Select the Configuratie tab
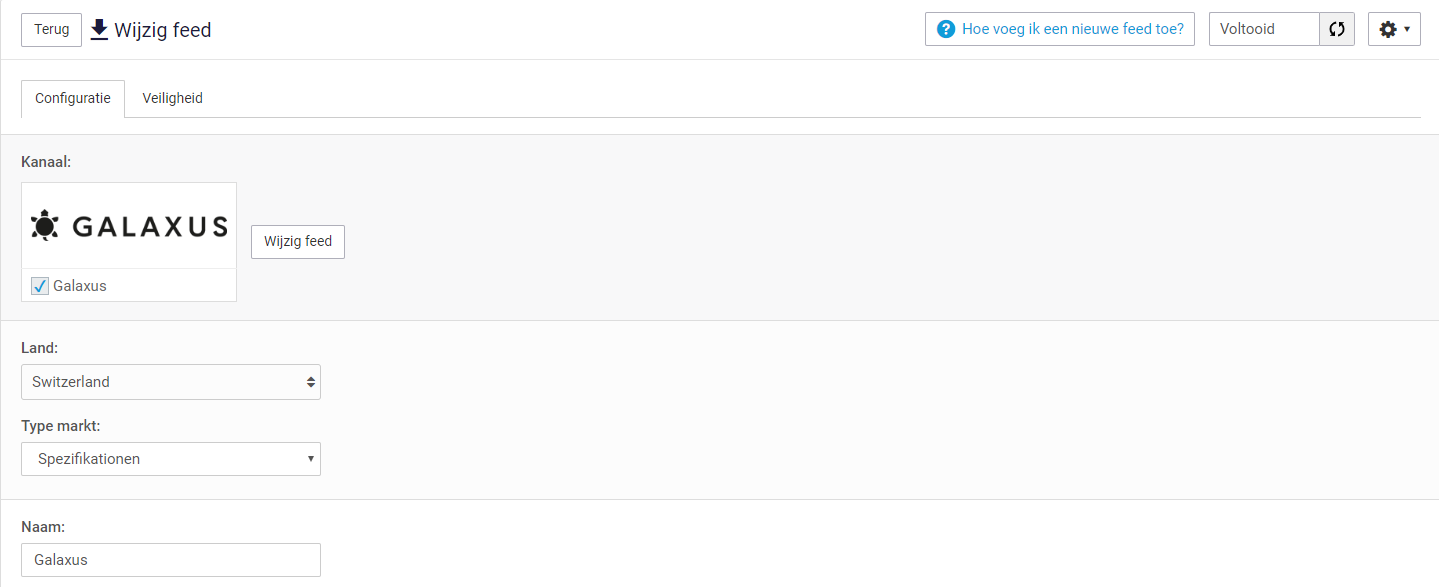The height and width of the screenshot is (587, 1439). click(x=73, y=98)
